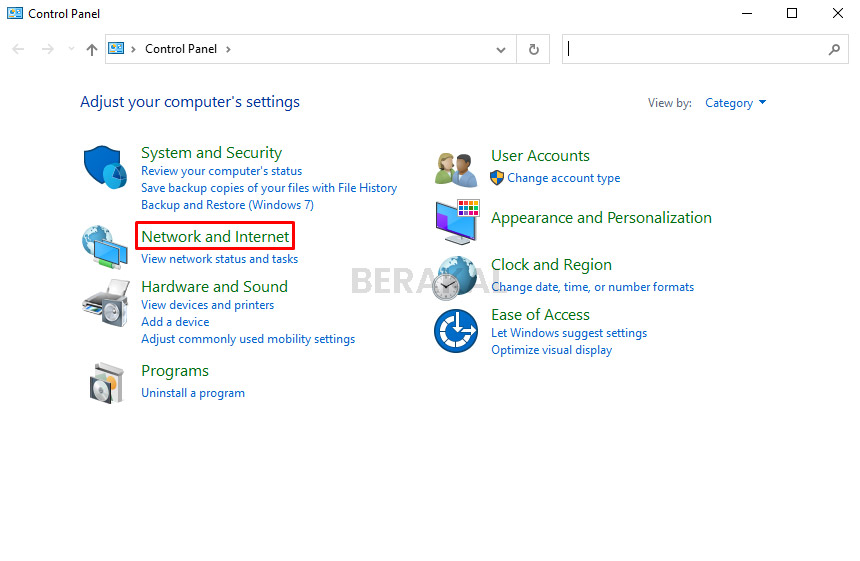Screen dimensions: 860x561
Task: Select Control Panel breadcrumb in address bar
Action: pos(181,49)
